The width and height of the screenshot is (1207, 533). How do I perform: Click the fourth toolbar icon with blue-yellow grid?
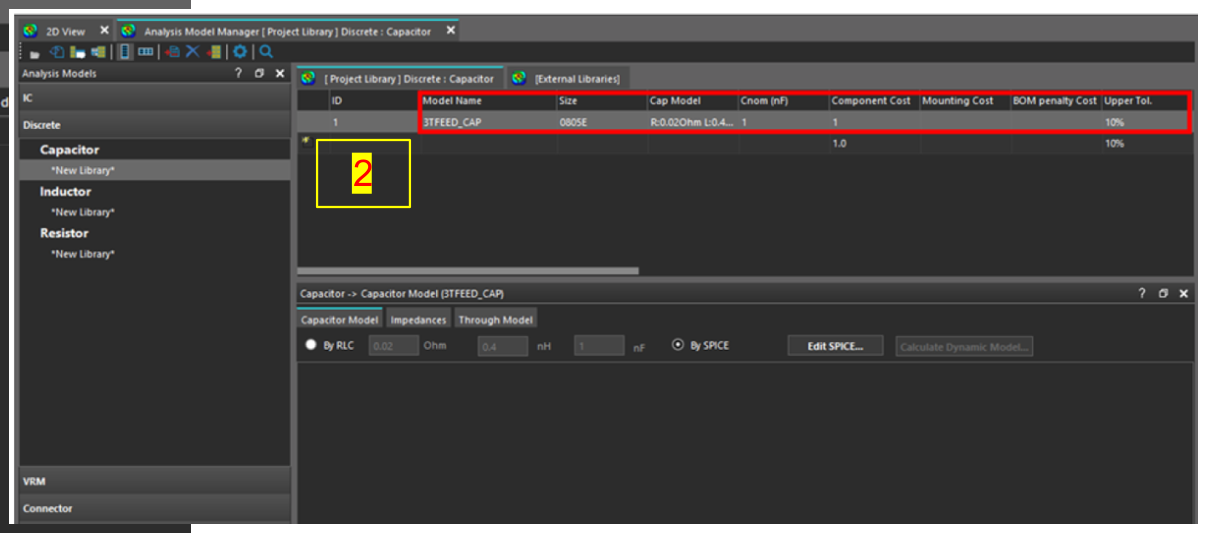click(98, 51)
